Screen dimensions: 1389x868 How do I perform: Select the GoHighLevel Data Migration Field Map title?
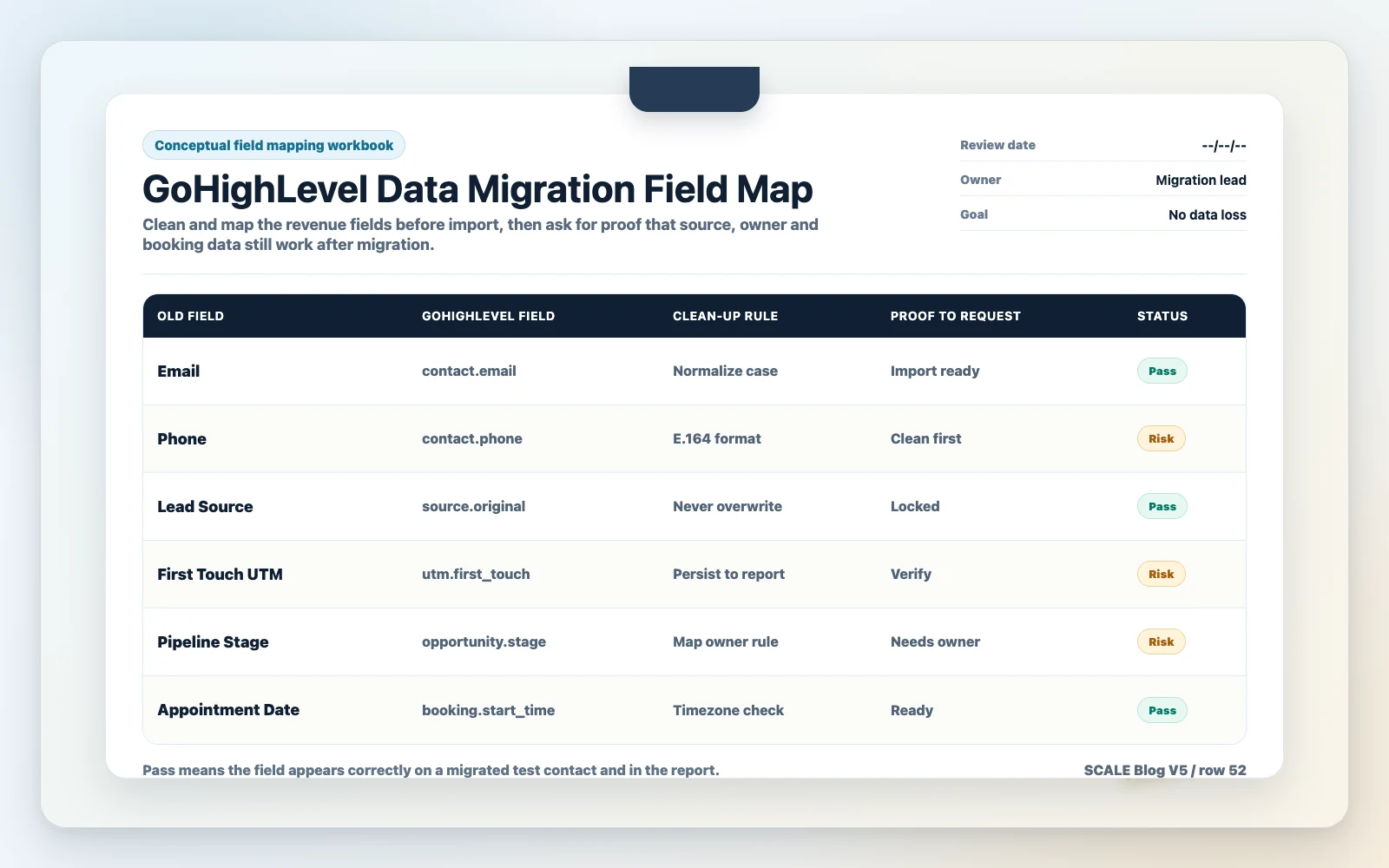477,189
